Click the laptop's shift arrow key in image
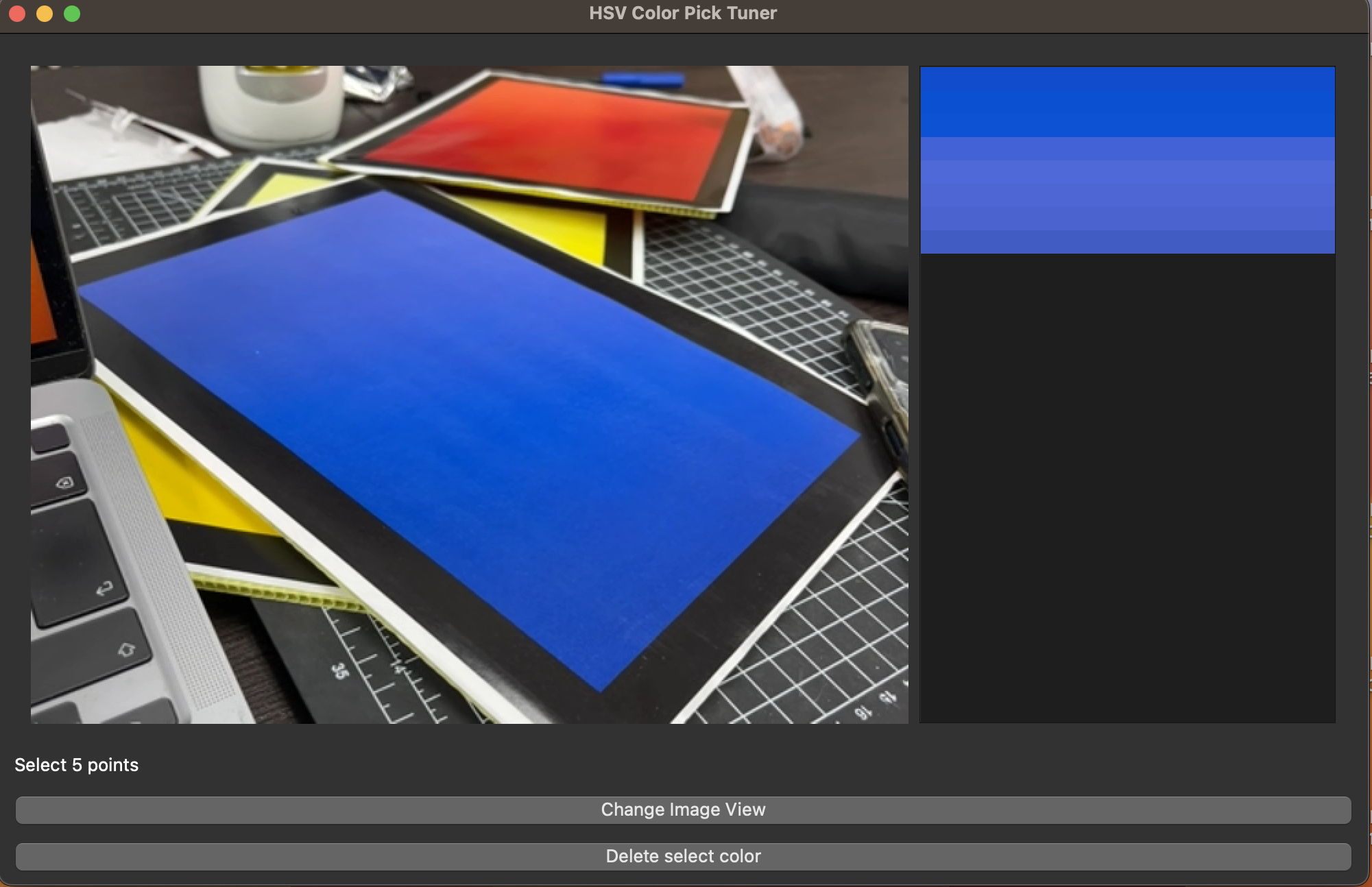 point(126,649)
